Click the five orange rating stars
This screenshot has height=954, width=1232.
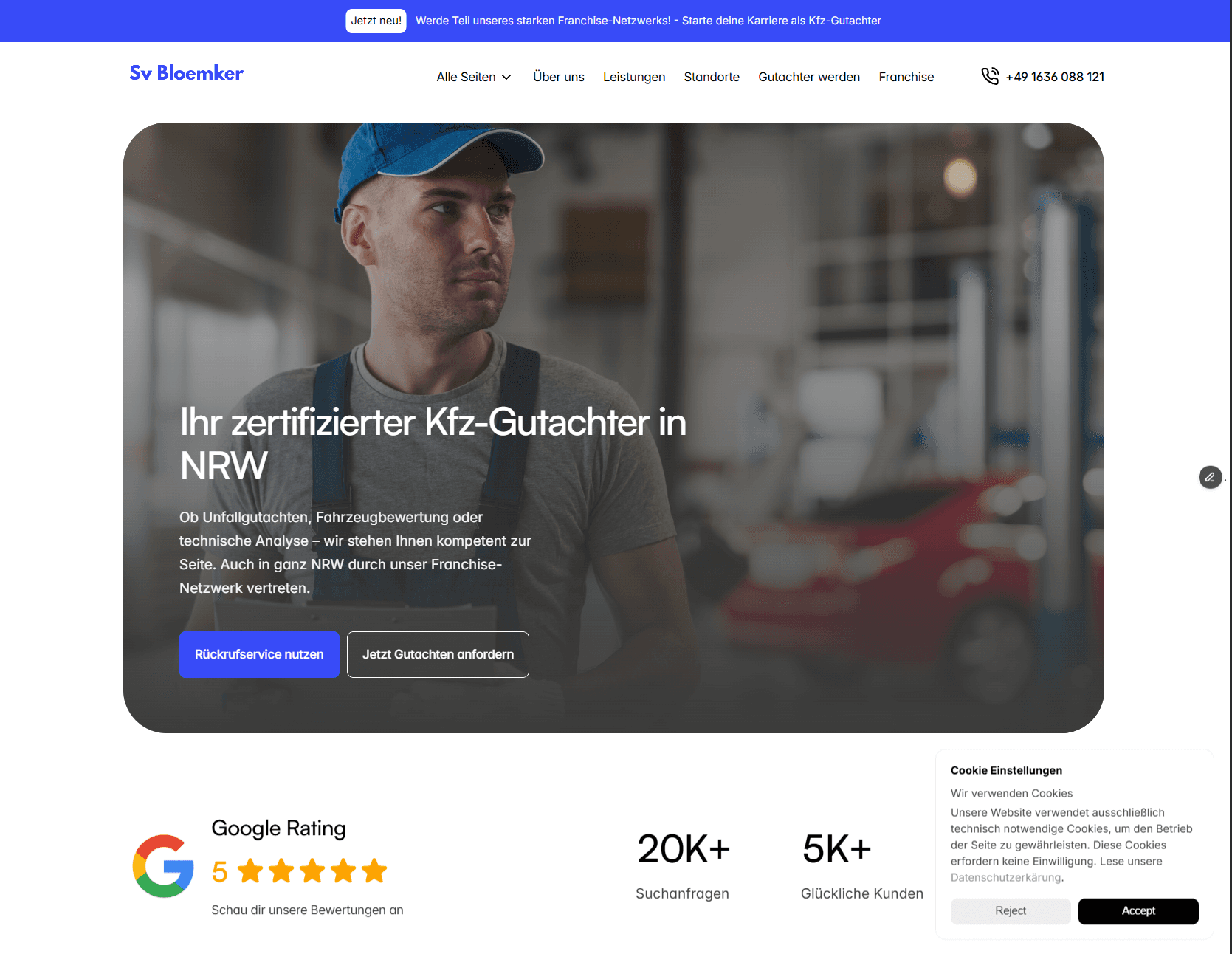312,871
